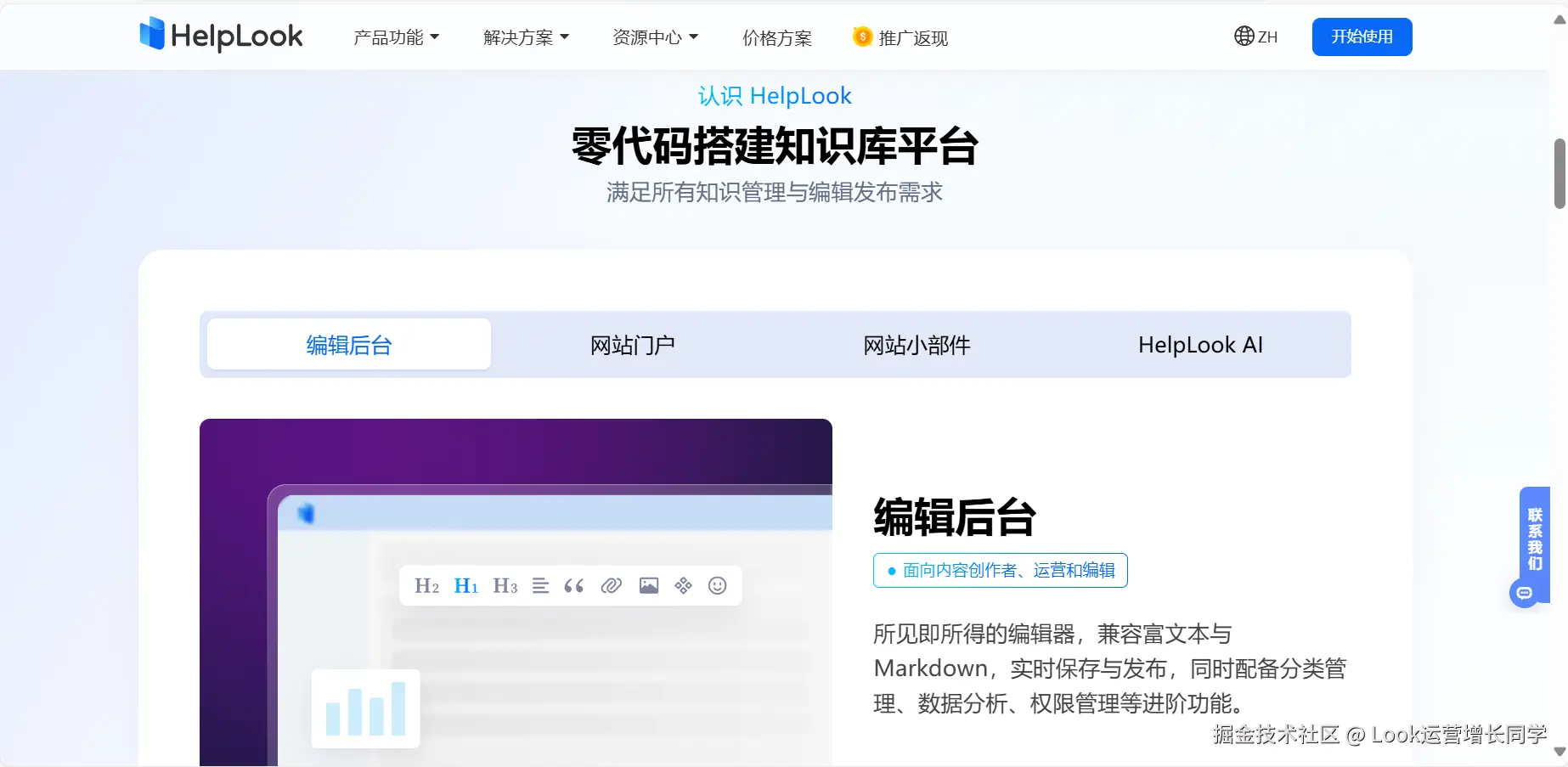Viewport: 1568px width, 767px height.
Task: Click the scrollbar up arrow
Action: pos(1560,20)
